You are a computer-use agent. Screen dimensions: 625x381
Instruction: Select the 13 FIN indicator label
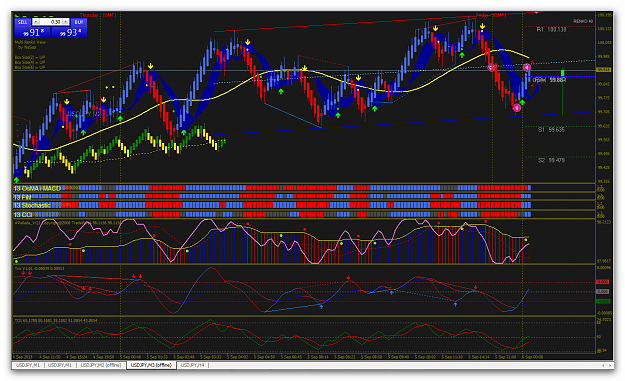(x=22, y=197)
